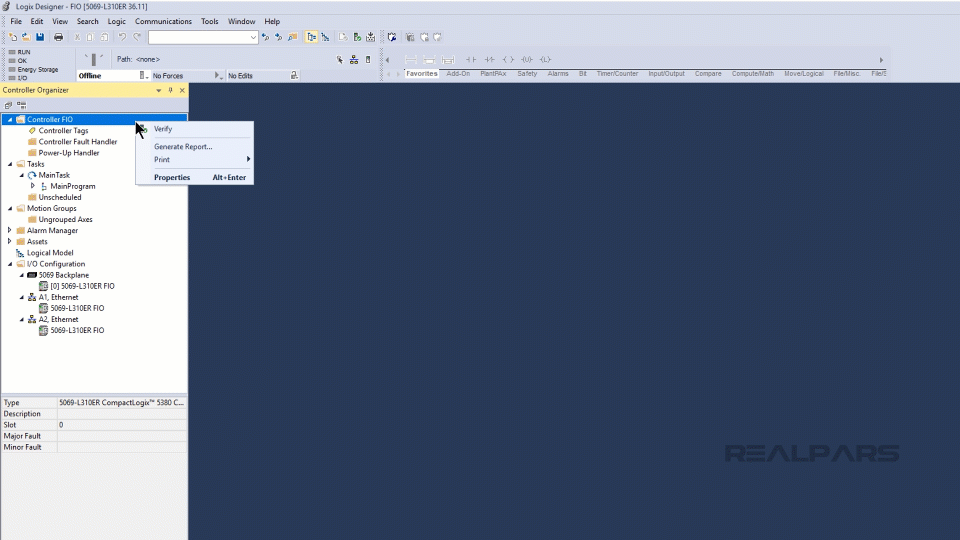
Task: Open Controller Organizer window options dropdown arrow
Action: [159, 90]
